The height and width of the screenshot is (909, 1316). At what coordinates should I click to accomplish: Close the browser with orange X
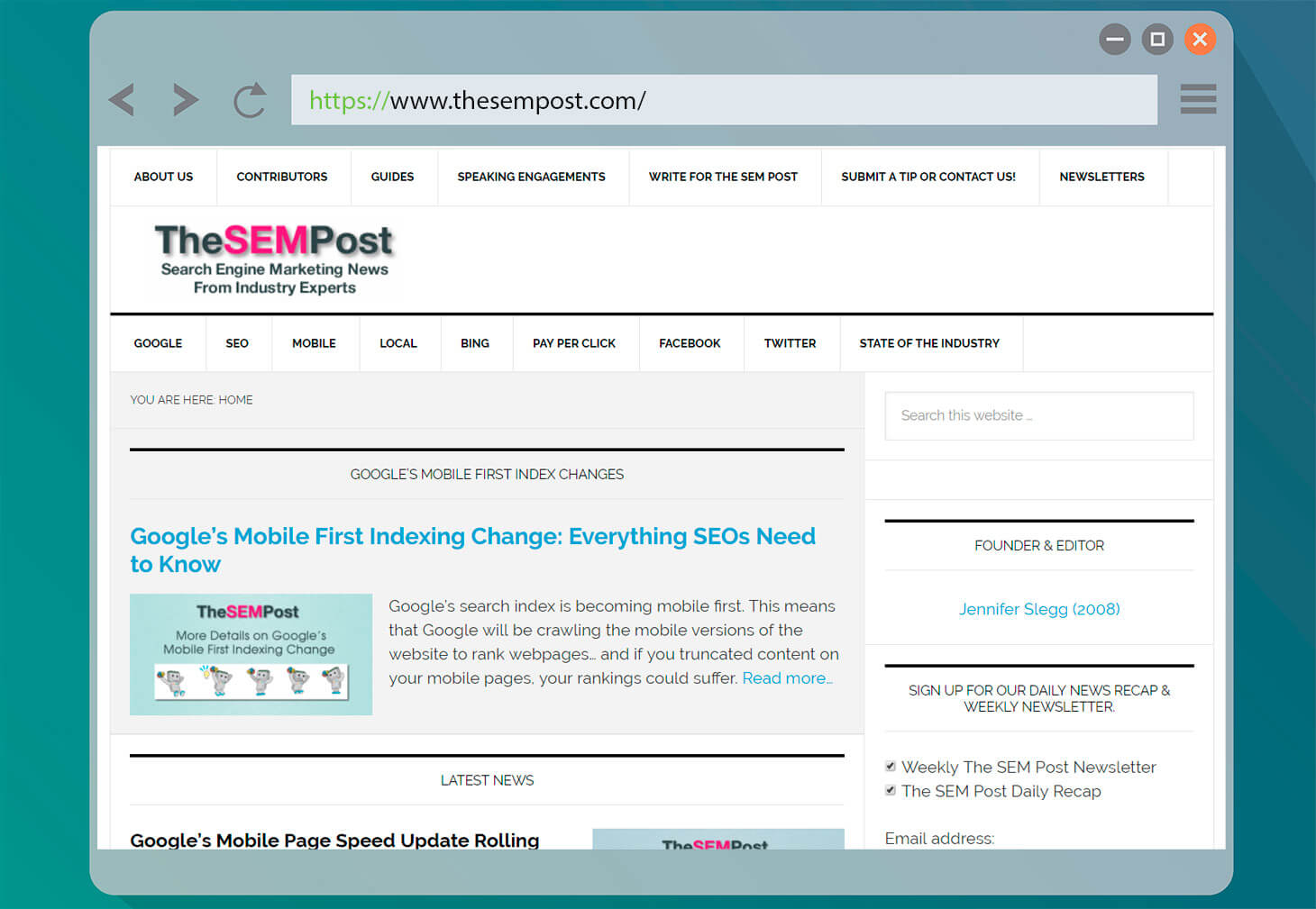pos(1200,39)
